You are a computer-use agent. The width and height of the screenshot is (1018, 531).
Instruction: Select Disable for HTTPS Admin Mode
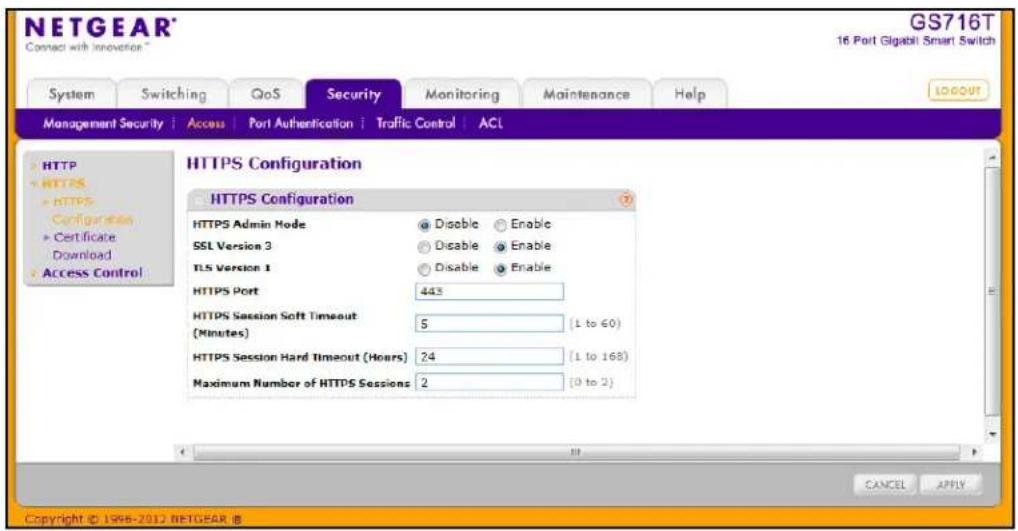424,225
